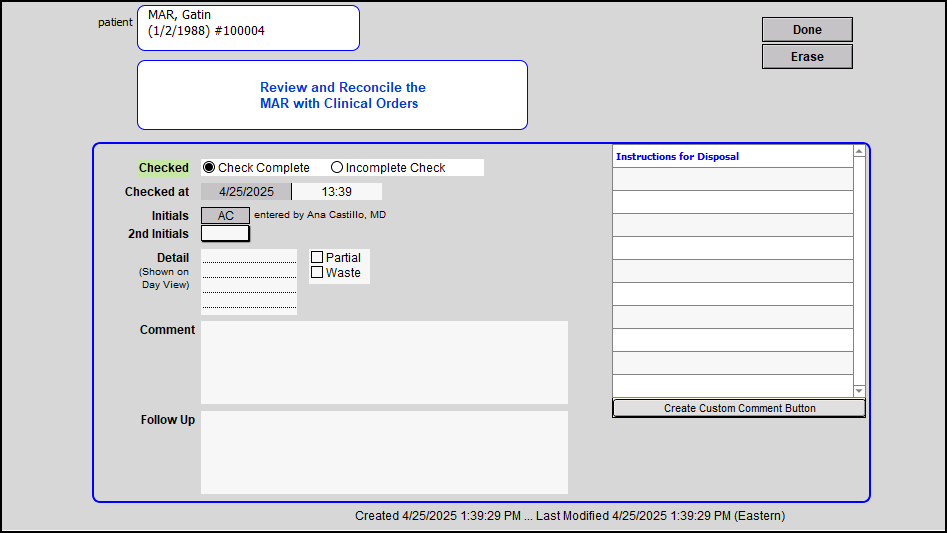The height and width of the screenshot is (533, 947).
Task: Click the Initials field showing AC
Action: (225, 216)
